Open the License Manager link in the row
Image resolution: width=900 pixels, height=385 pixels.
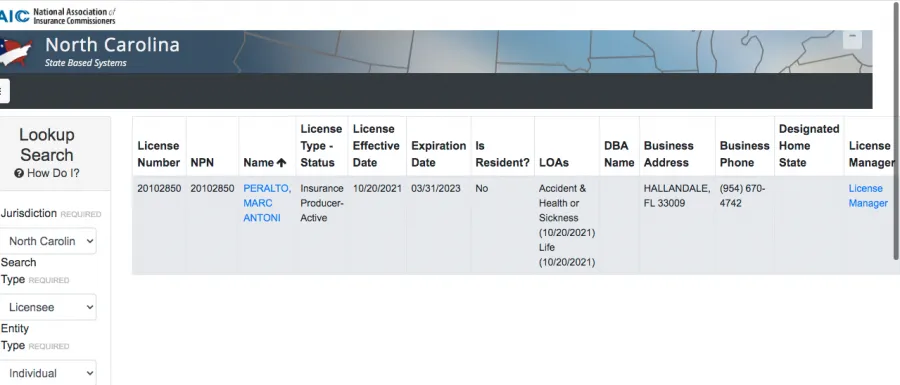click(868, 196)
